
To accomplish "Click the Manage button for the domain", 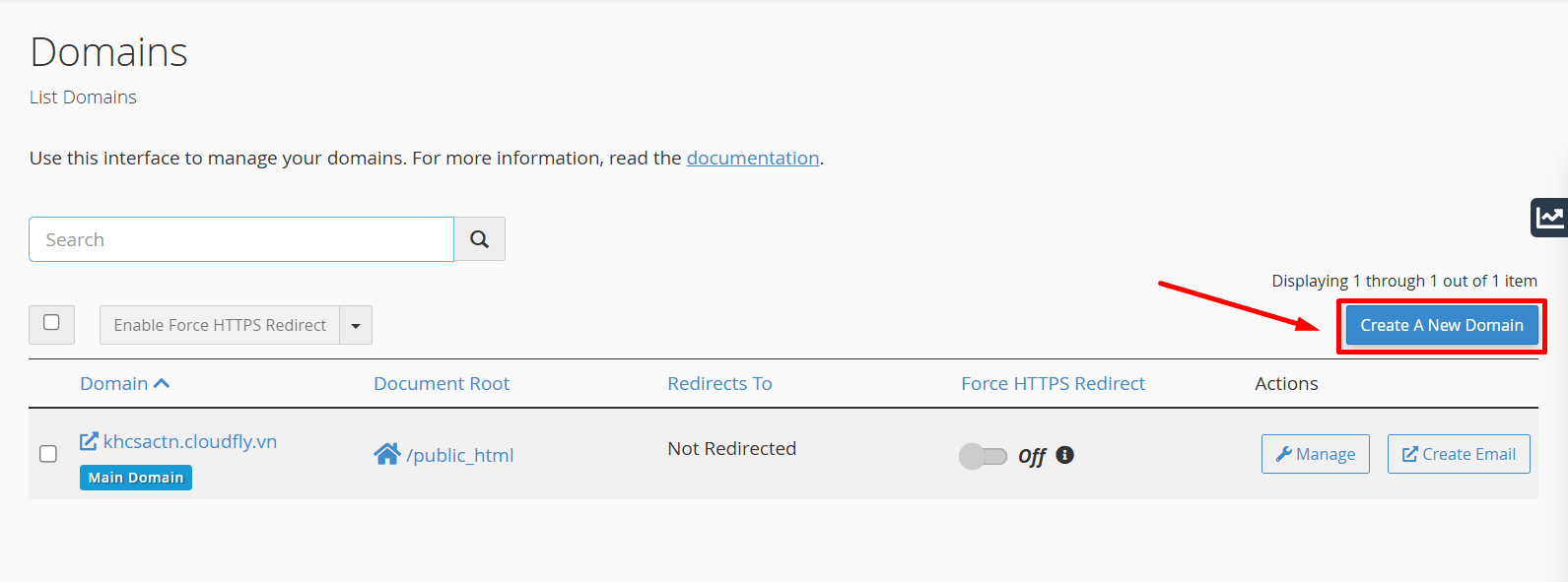I will point(1315,453).
